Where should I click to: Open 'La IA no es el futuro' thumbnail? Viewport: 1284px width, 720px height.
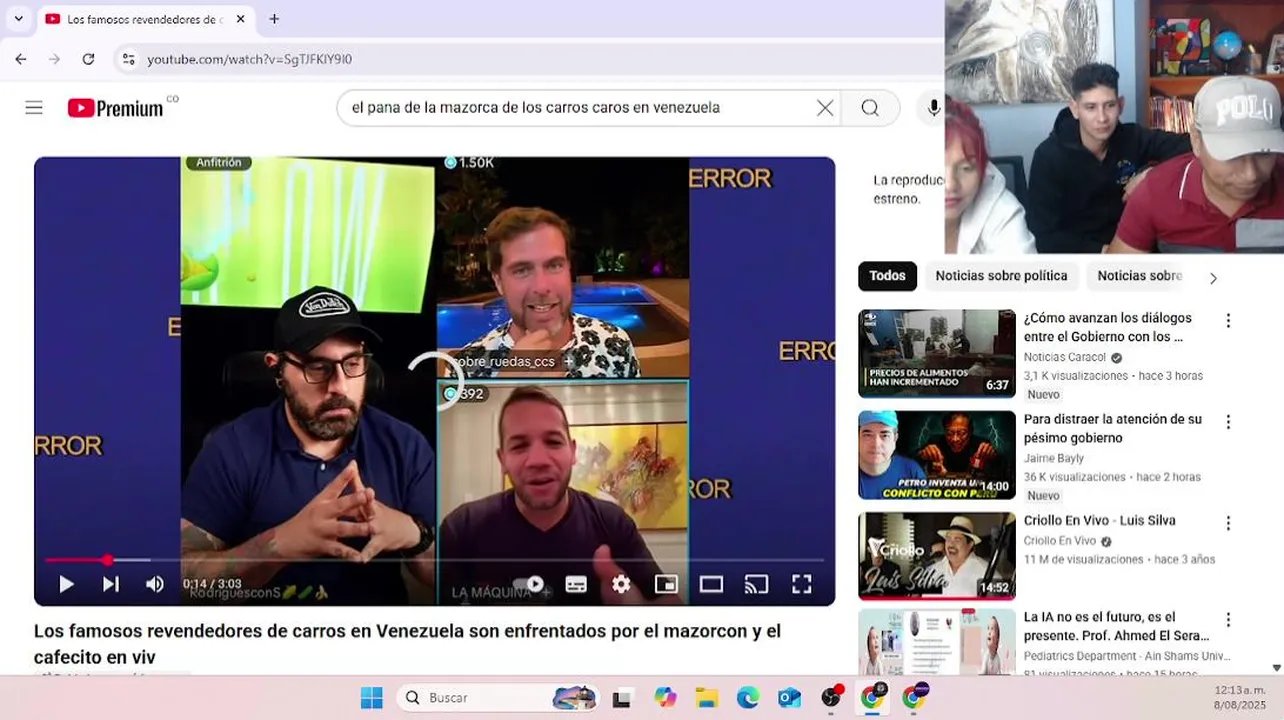point(937,642)
